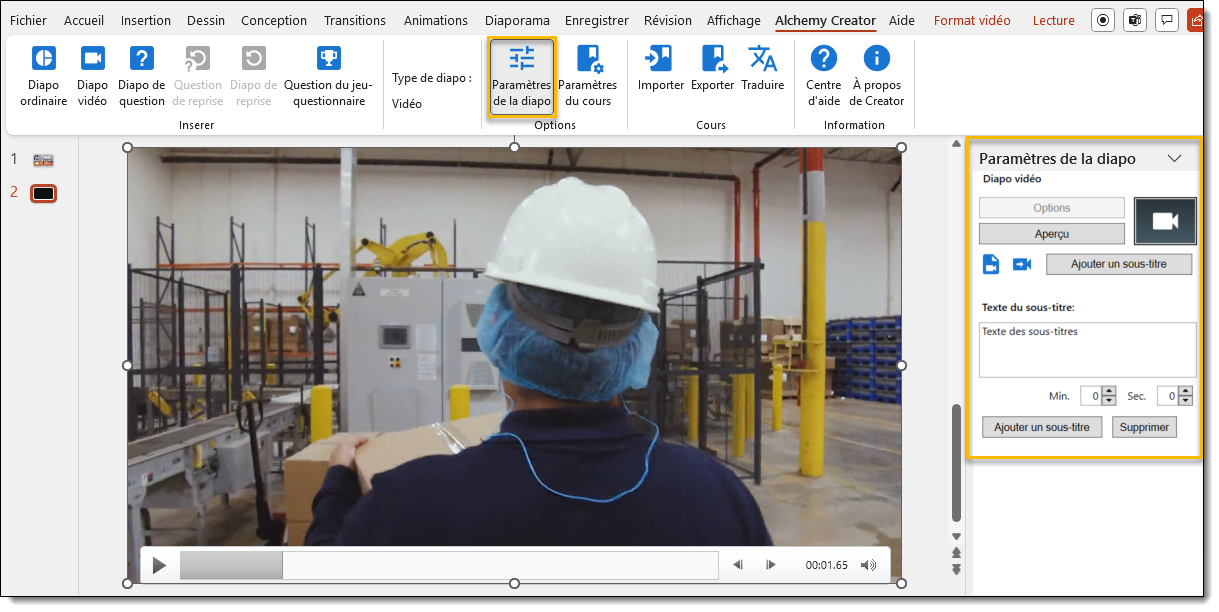Insert a Question du jeu-questionnaire

328,76
